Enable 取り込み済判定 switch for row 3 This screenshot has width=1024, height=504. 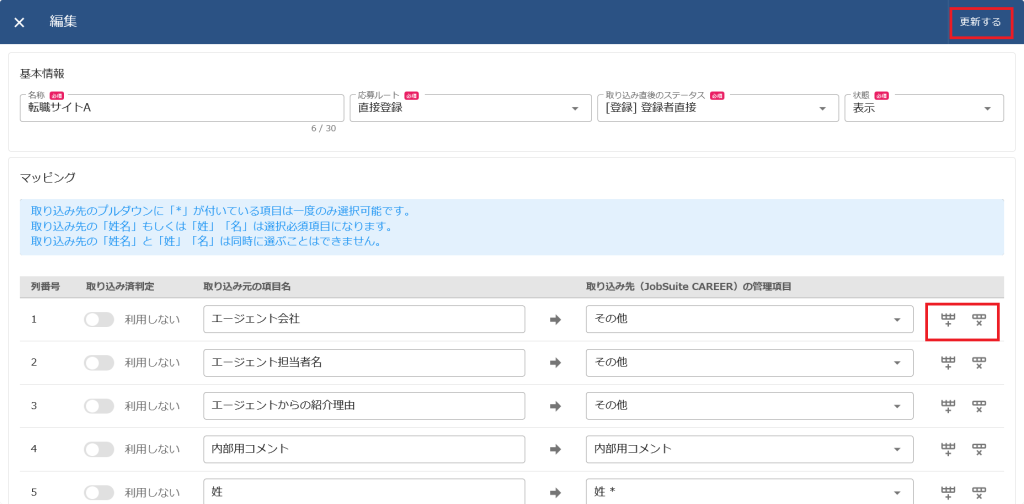click(99, 406)
